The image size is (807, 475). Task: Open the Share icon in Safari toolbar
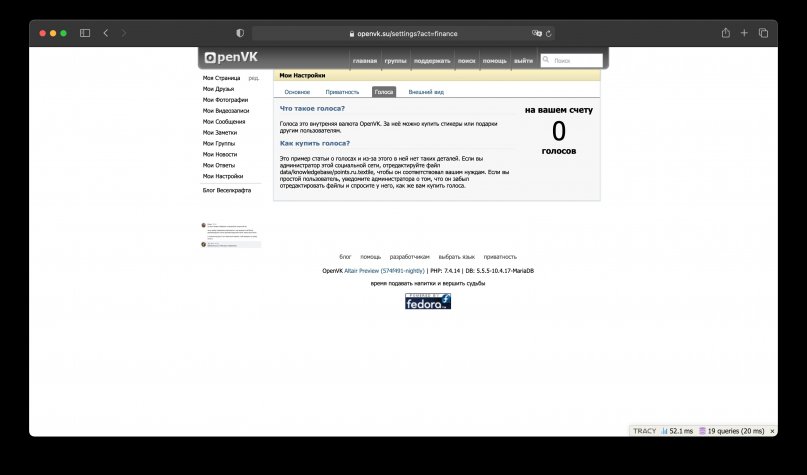pos(726,32)
